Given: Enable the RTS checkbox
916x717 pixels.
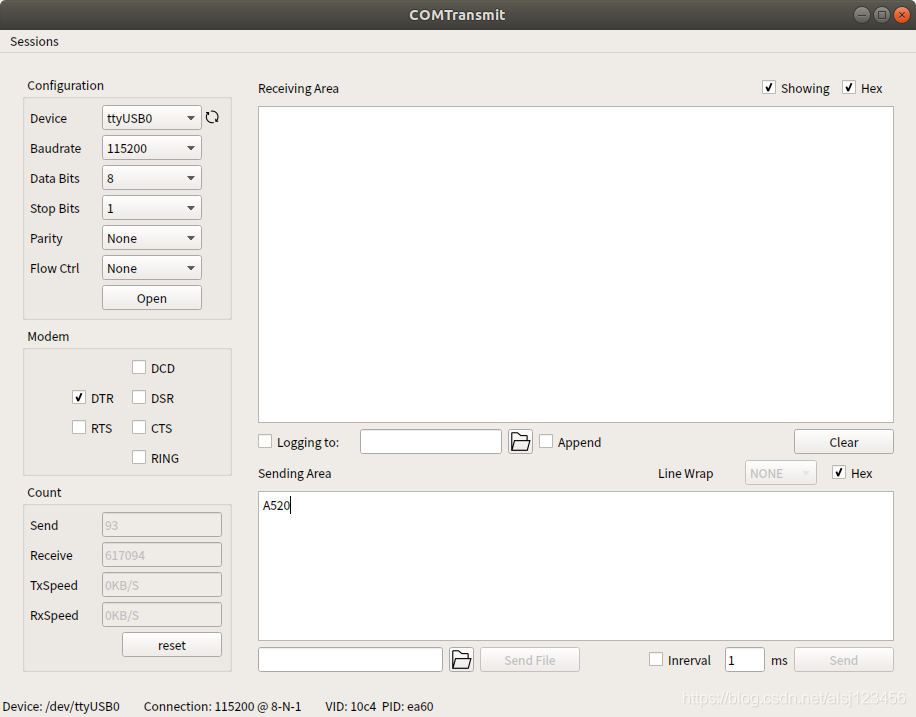Looking at the screenshot, I should point(79,427).
